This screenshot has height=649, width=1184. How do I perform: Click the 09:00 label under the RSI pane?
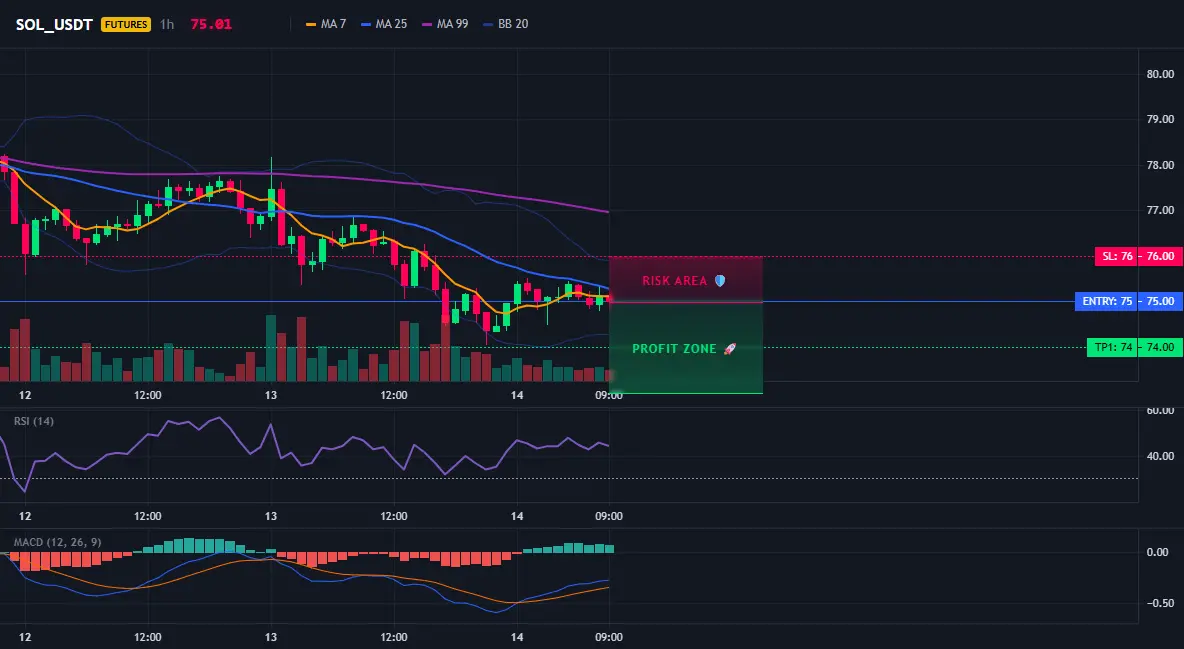coord(609,516)
